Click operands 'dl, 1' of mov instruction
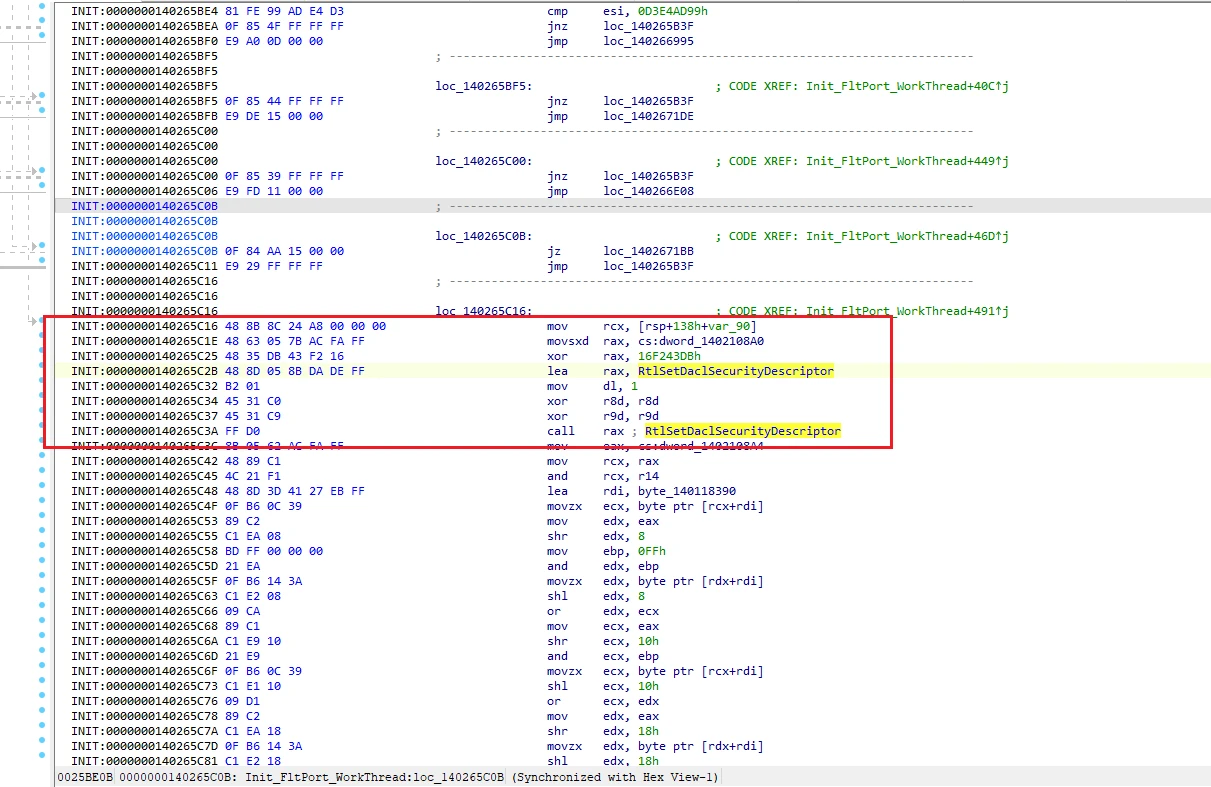Screen dimensions: 1211x787 [621, 386]
